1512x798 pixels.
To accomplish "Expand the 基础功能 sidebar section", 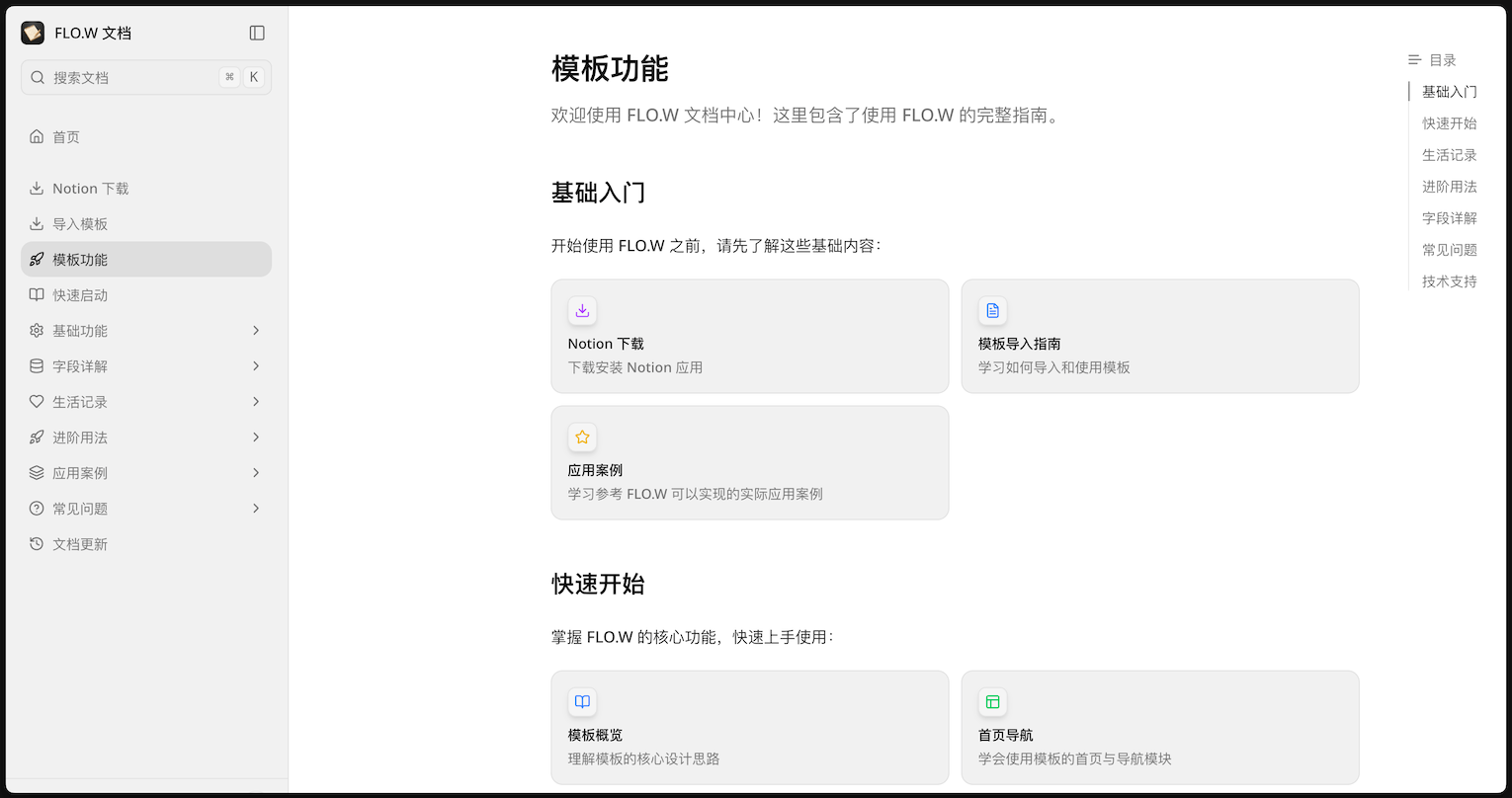I will click(256, 330).
